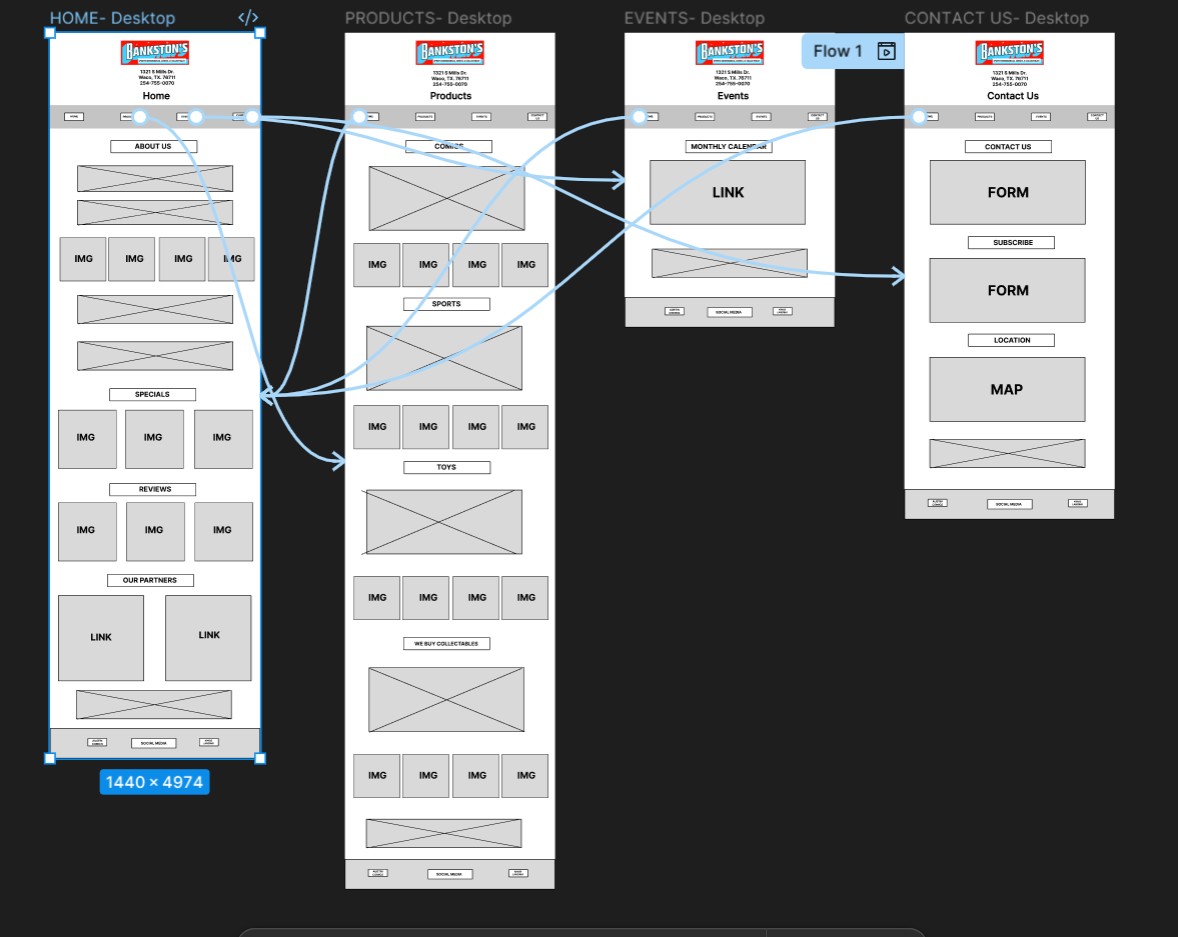
Task: Select the prototype connection node in Events nav bar
Action: 639,117
